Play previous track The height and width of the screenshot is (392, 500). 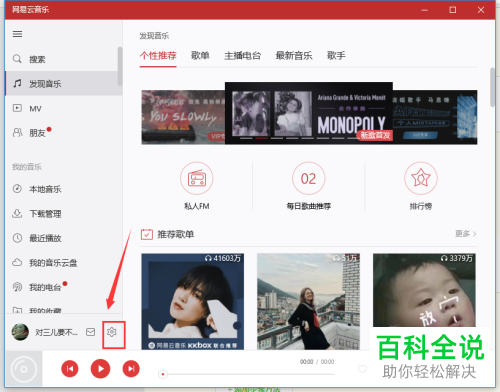70,369
